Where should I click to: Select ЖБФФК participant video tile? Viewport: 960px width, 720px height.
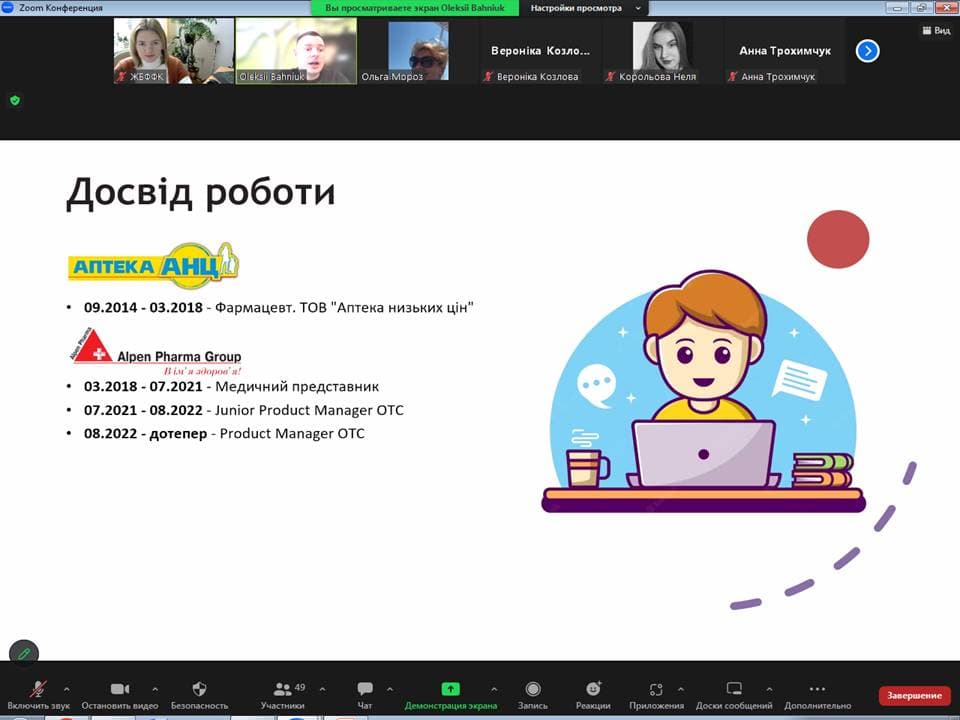coord(174,50)
